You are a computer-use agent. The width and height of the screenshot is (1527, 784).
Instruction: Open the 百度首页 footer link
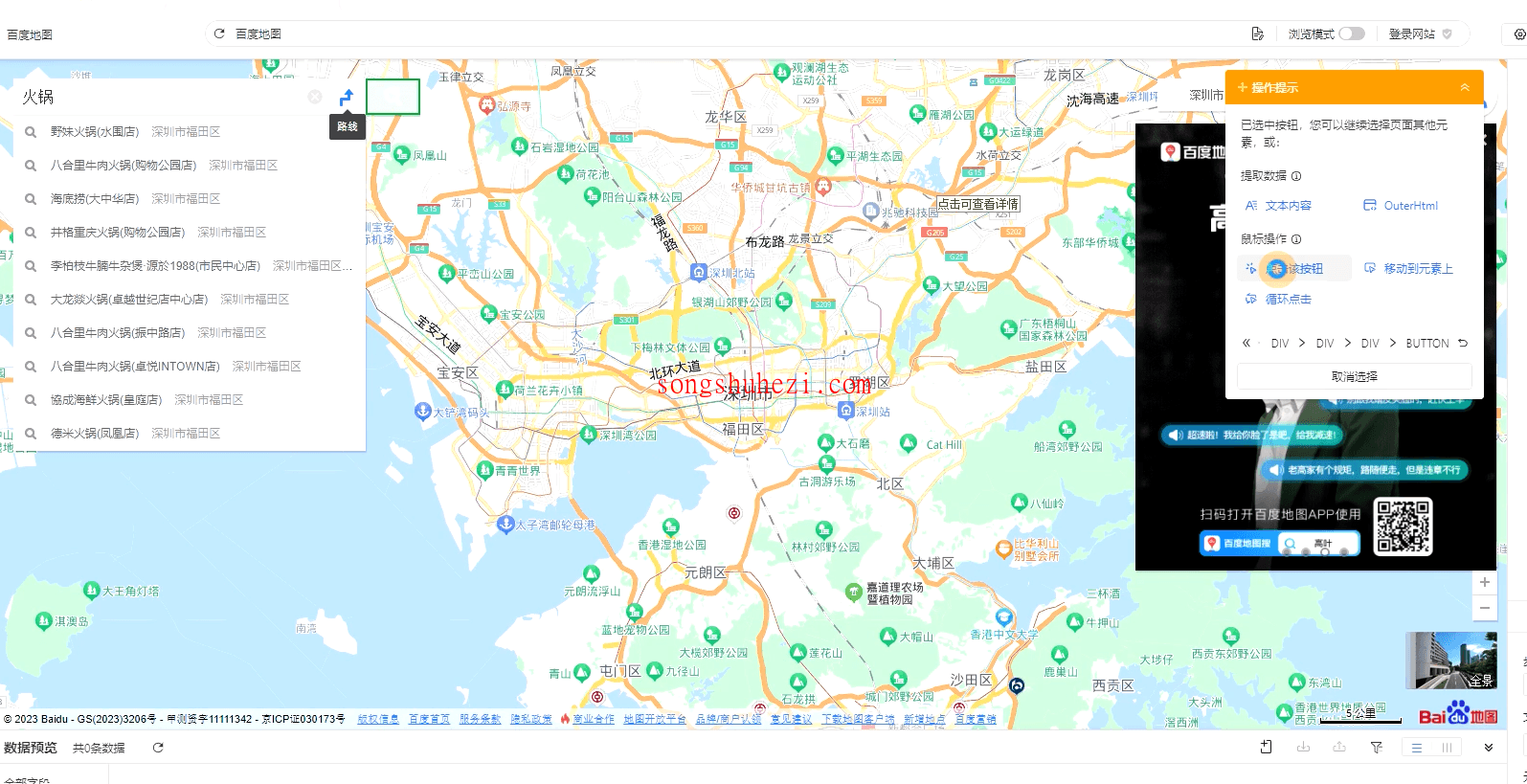[429, 719]
